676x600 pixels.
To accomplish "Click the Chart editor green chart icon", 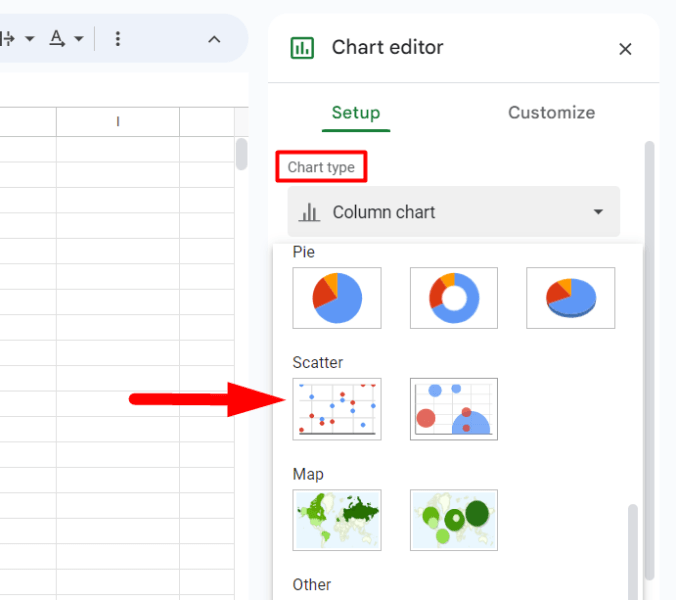I will pos(302,48).
